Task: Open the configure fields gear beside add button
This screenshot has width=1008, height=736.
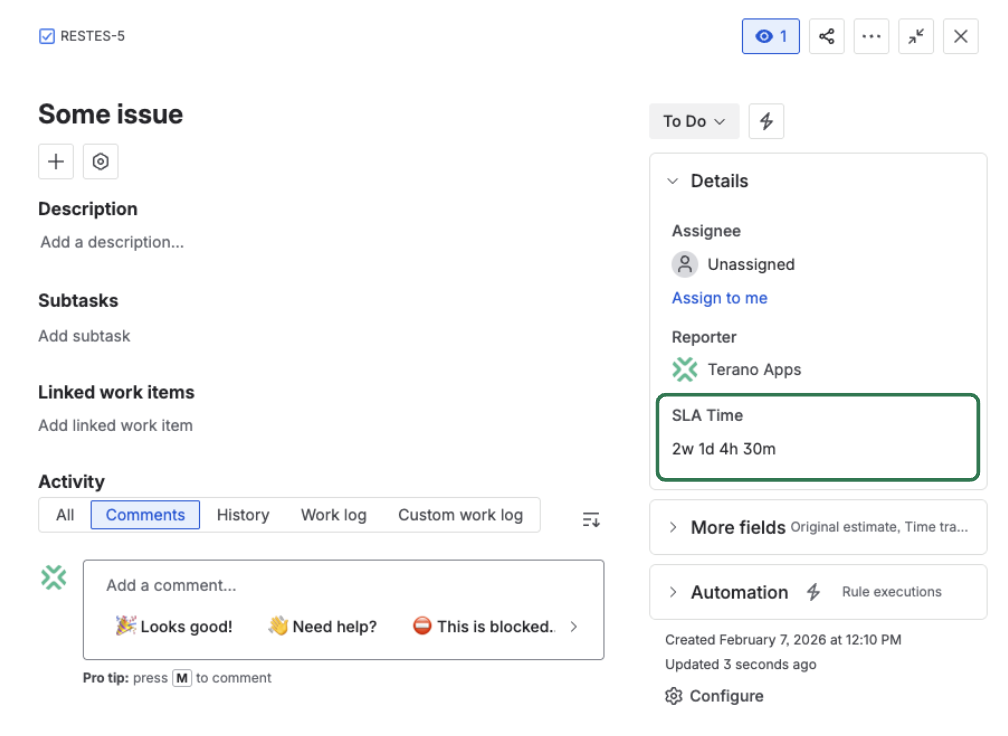Action: (100, 161)
